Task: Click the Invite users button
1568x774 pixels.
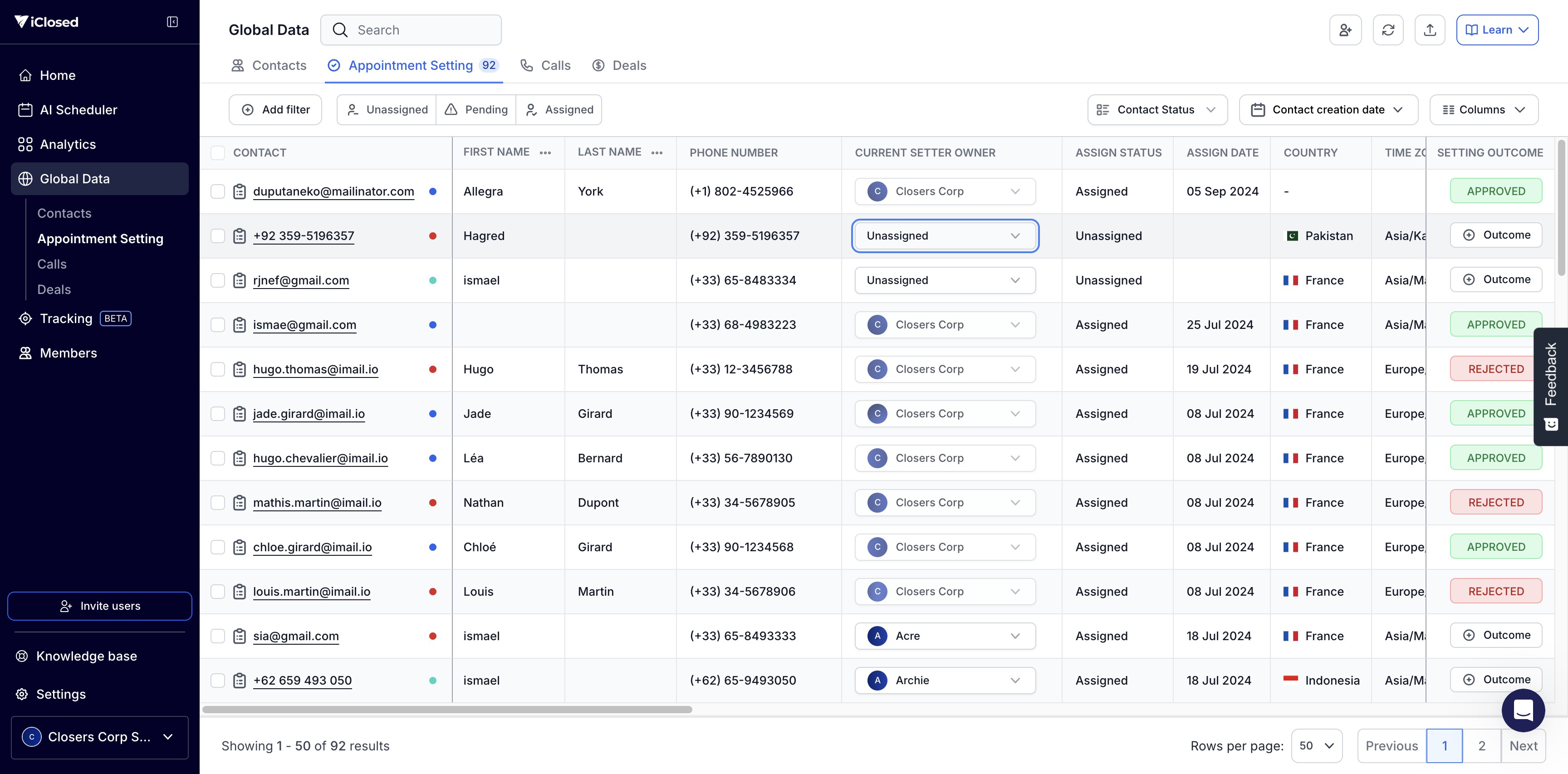Action: [100, 606]
